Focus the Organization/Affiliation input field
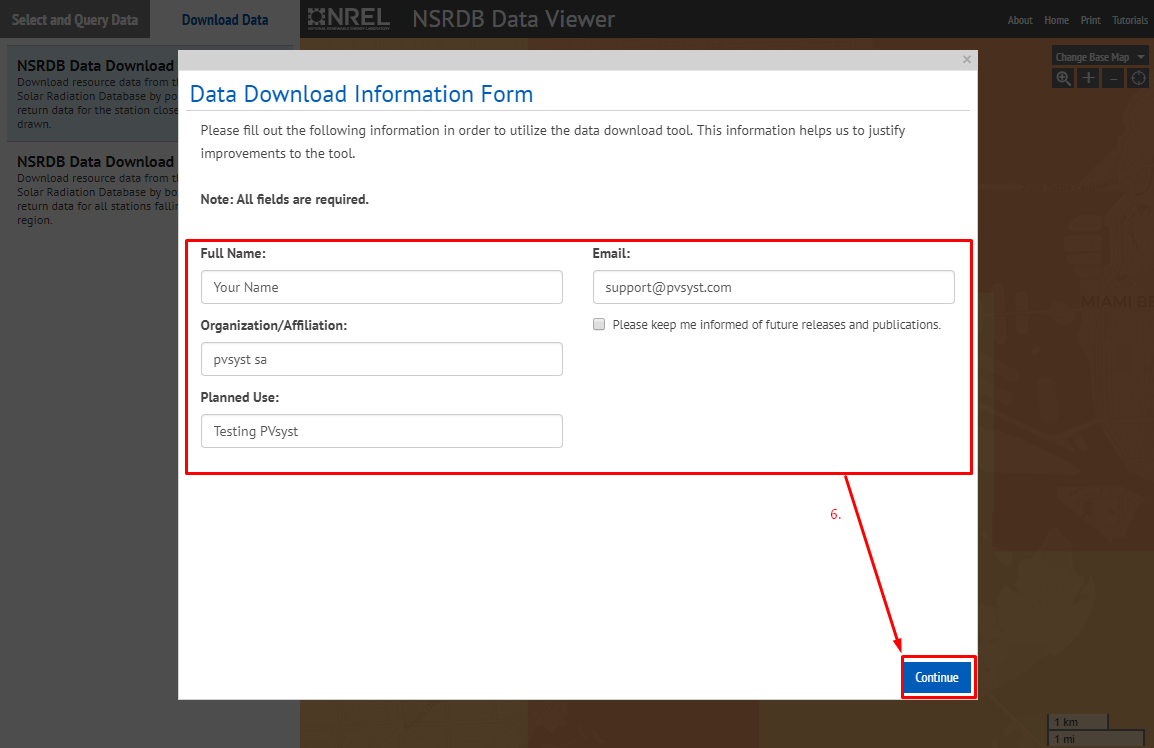This screenshot has height=748, width=1154. pos(381,359)
